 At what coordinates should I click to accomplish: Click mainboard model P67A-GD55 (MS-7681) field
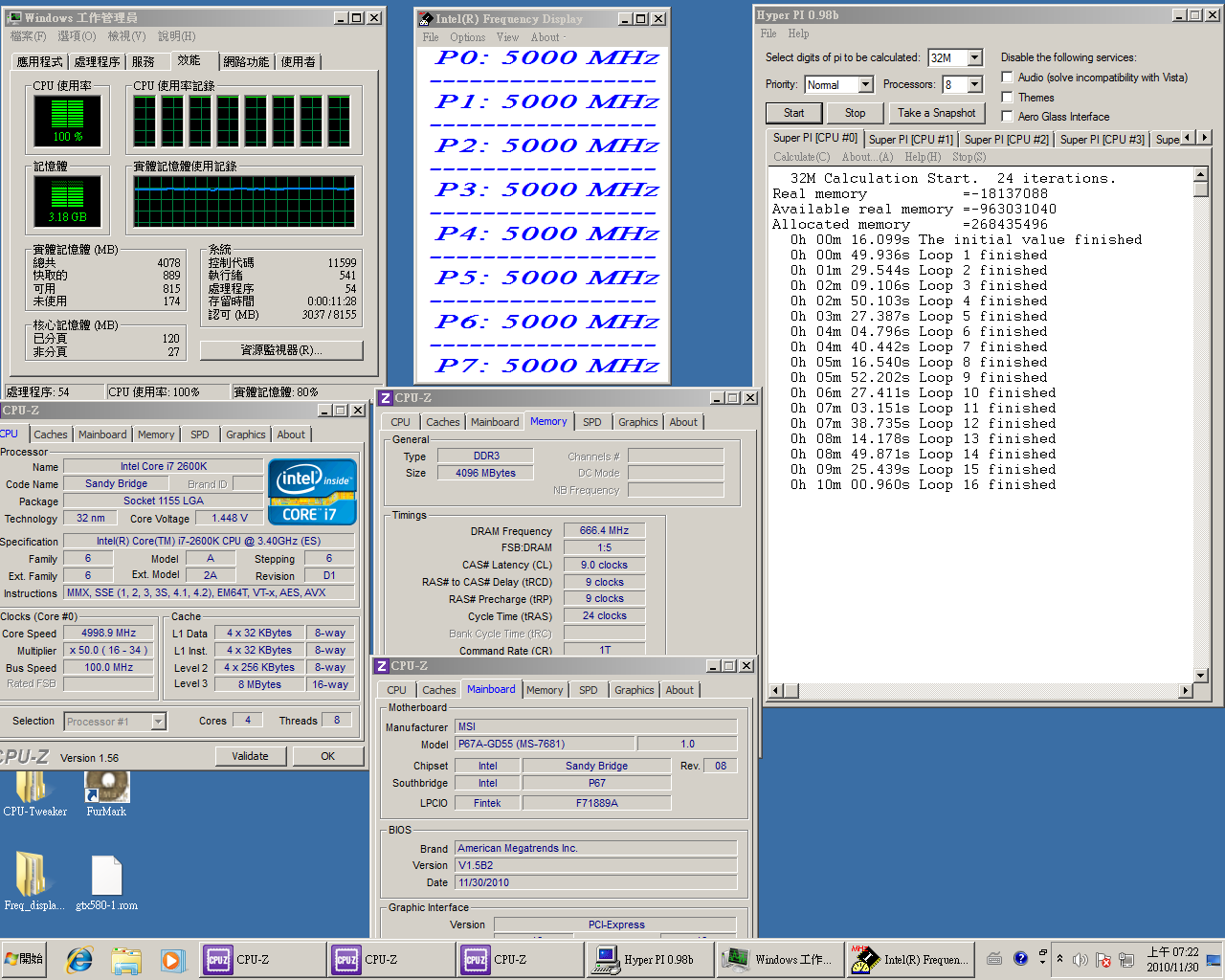pos(545,744)
